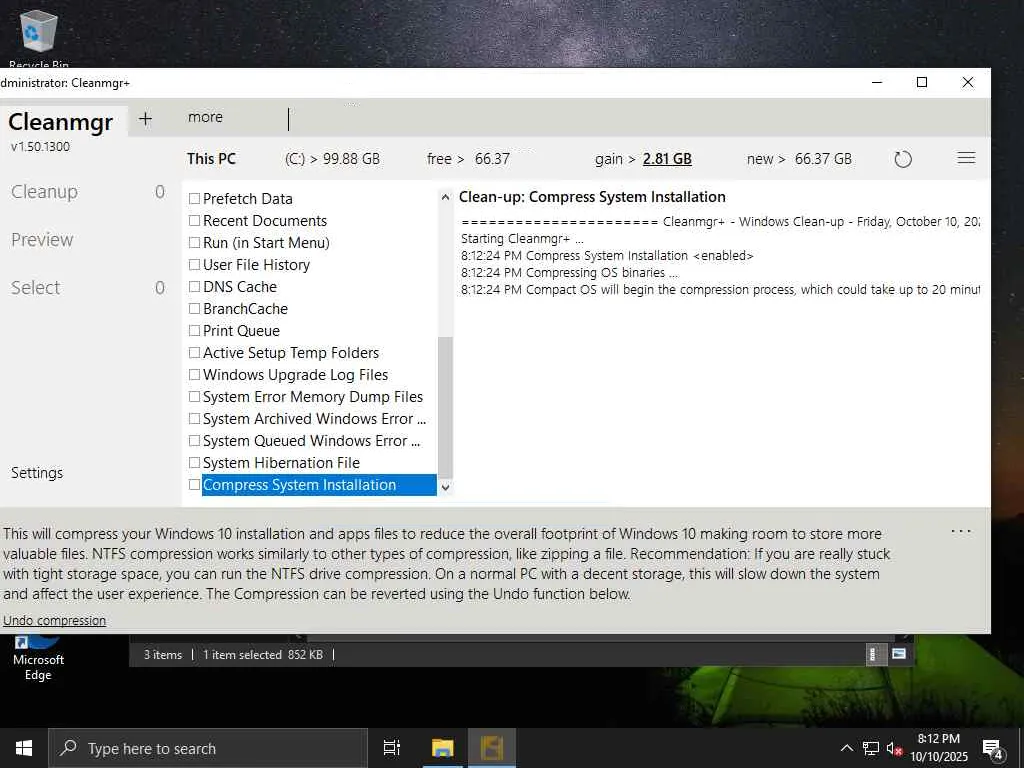Click the Cleanmgr+ taskbar app icon

[492, 748]
